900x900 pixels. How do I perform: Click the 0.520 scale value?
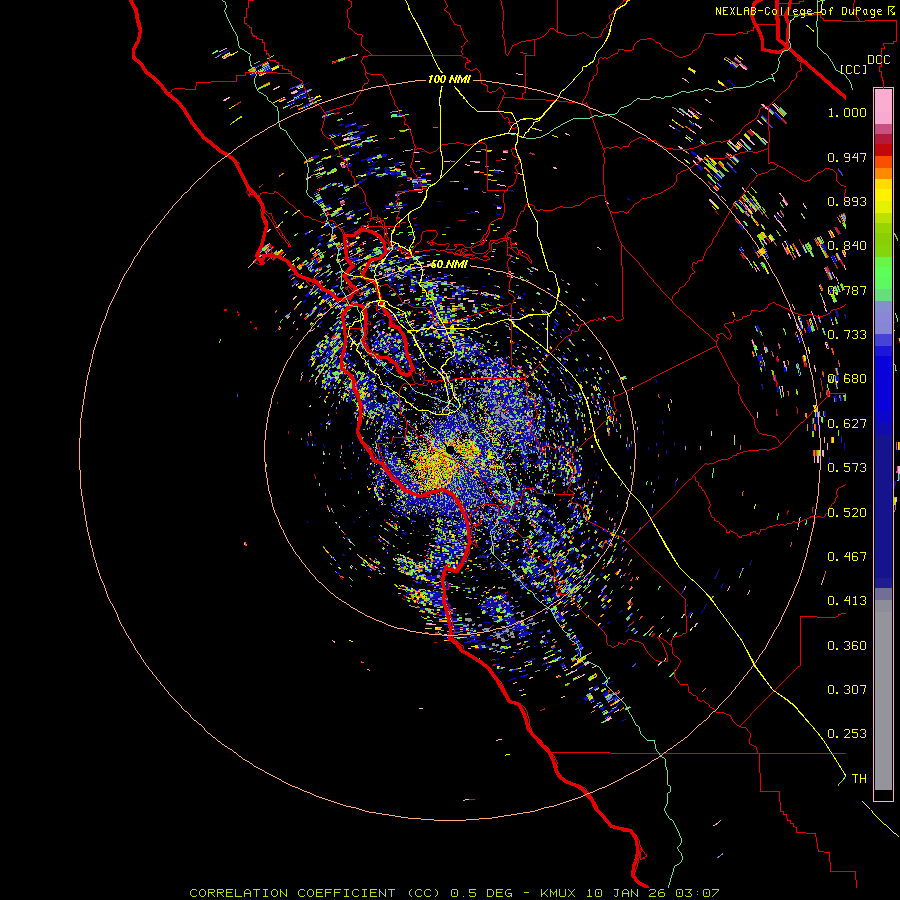(847, 513)
